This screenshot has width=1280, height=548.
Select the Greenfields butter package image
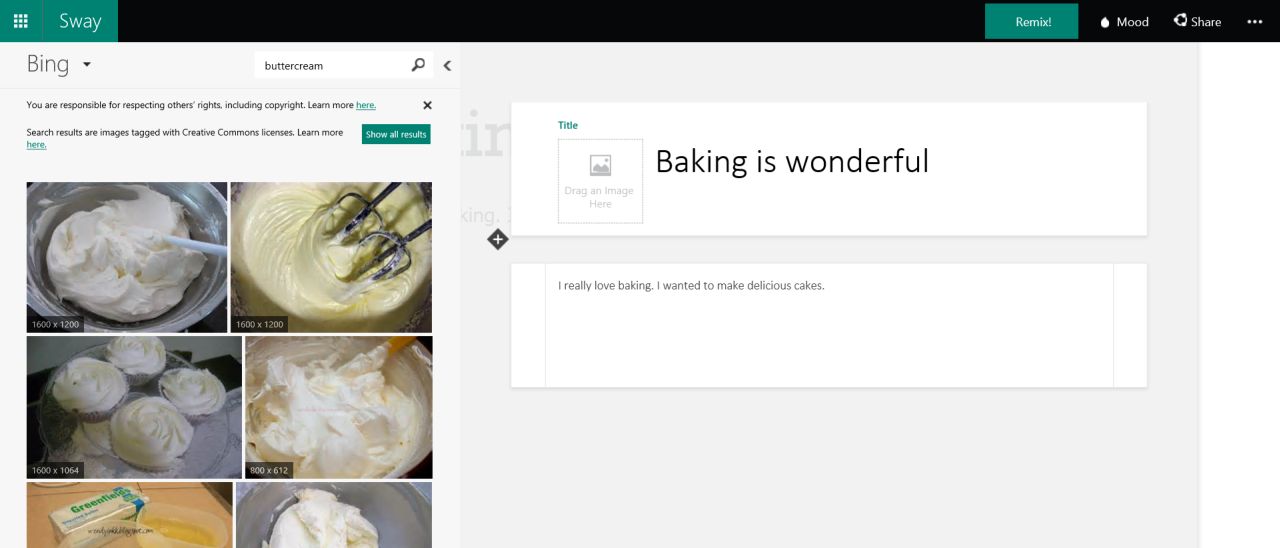pos(130,515)
